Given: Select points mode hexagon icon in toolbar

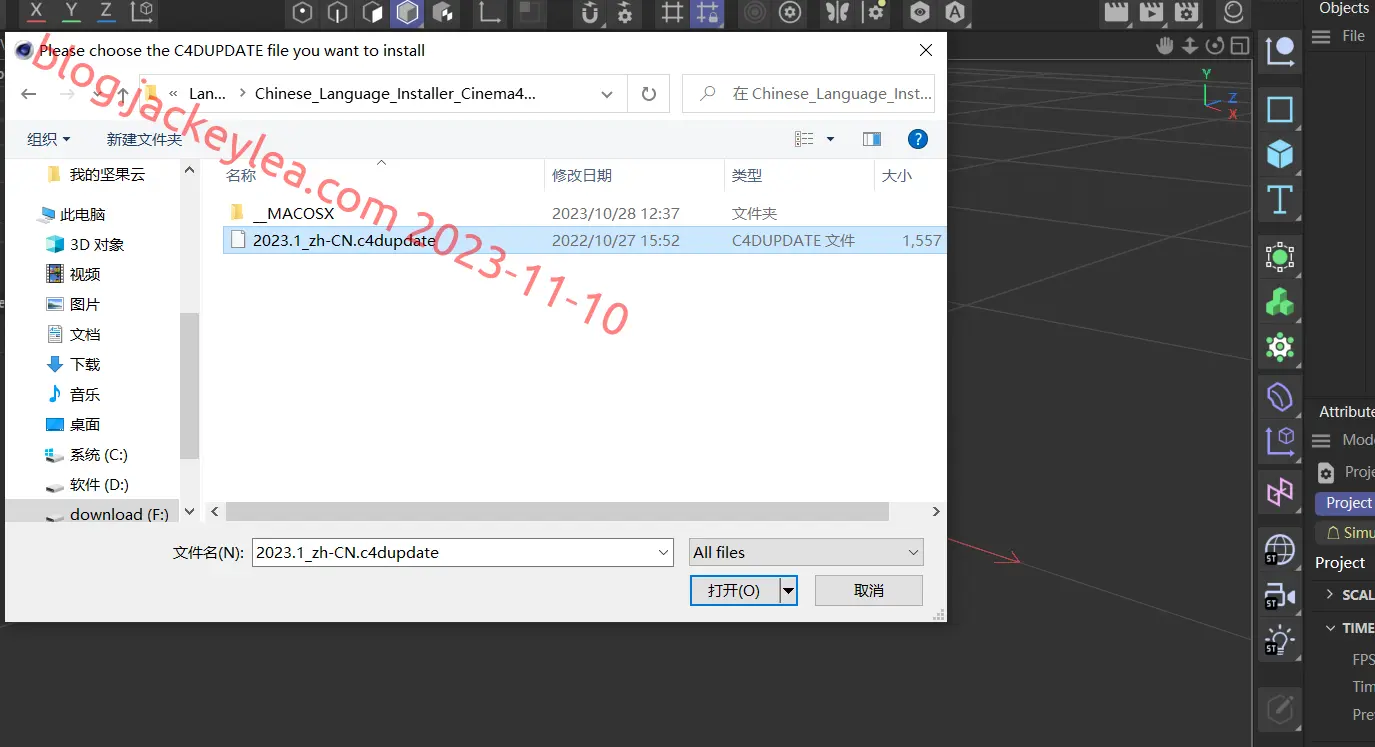Looking at the screenshot, I should tap(302, 12).
